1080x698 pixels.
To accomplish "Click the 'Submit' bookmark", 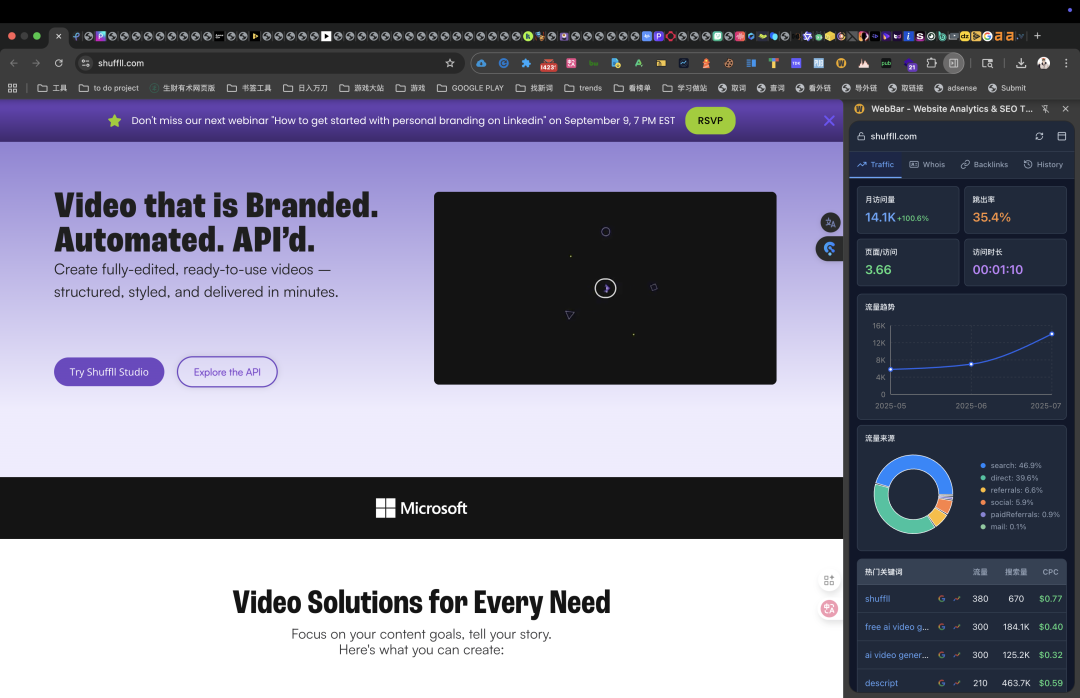I will (x=1007, y=88).
